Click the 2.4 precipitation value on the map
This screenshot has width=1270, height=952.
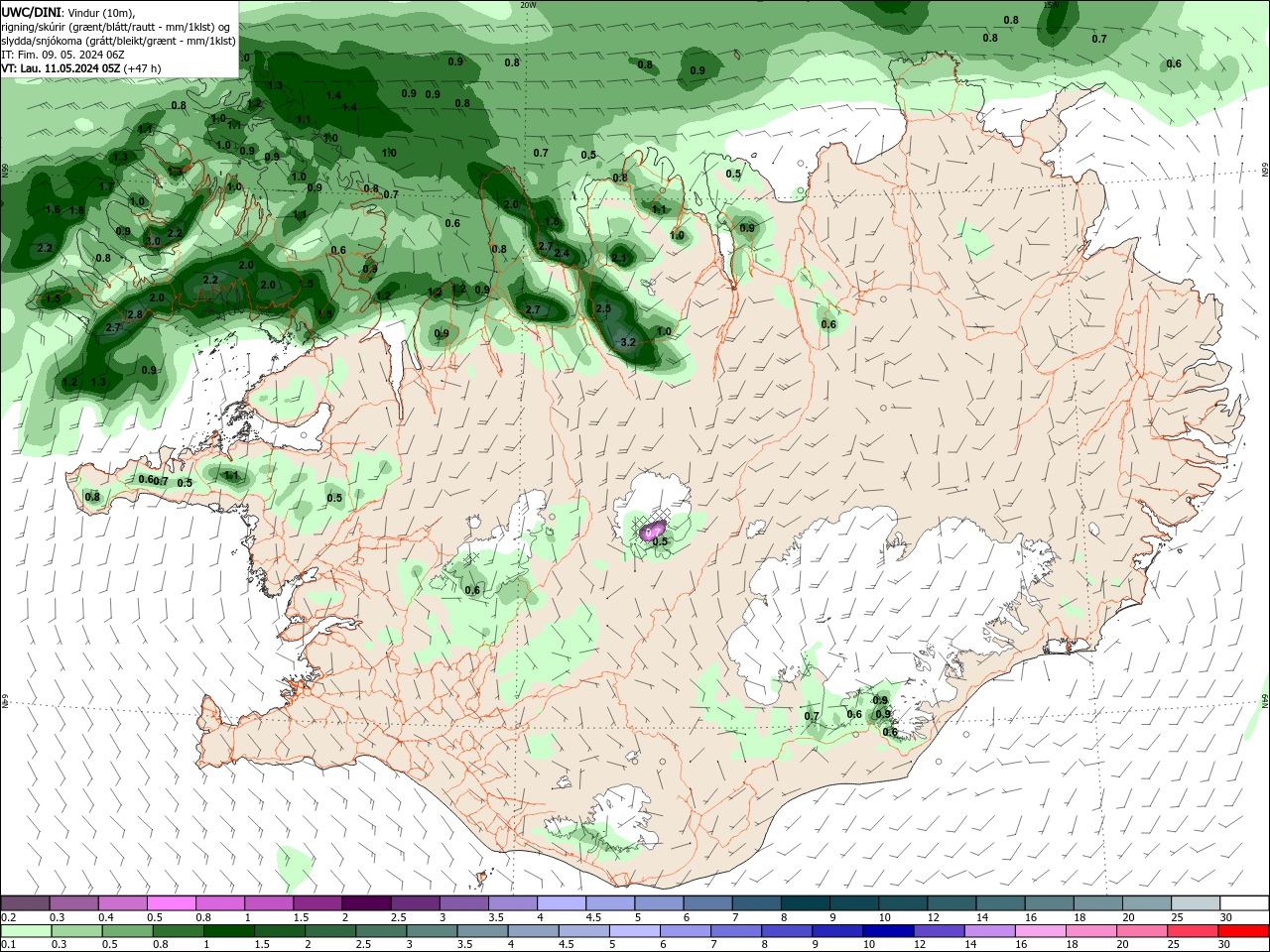point(563,253)
